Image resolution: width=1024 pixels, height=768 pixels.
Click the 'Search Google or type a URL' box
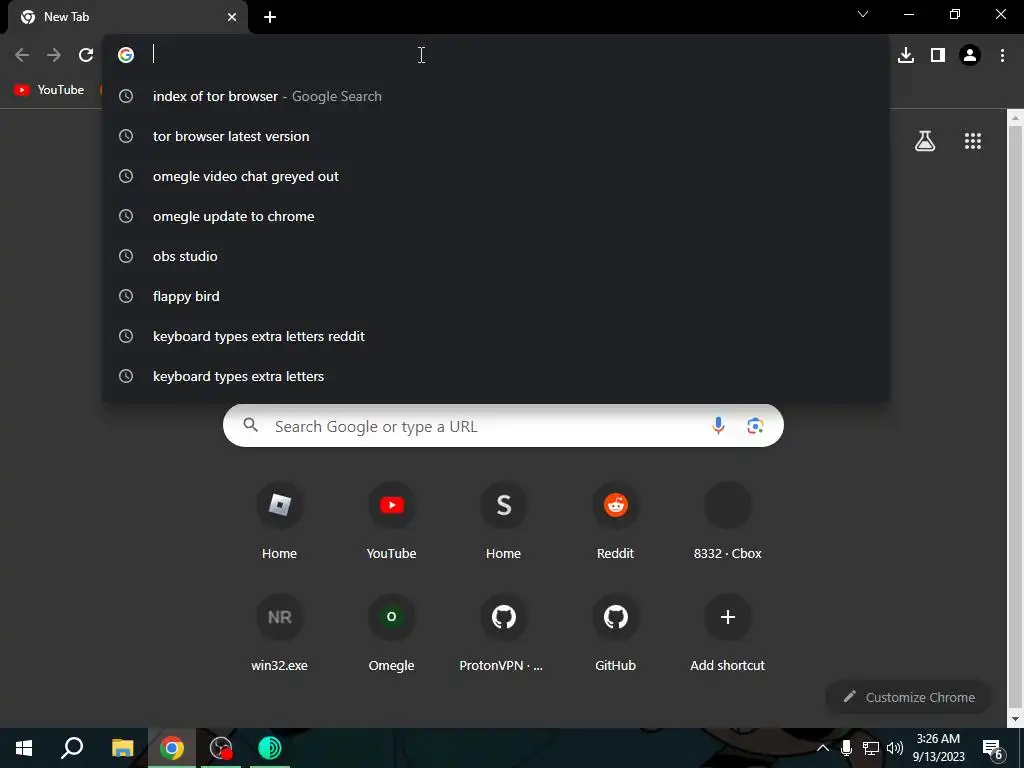click(x=504, y=426)
